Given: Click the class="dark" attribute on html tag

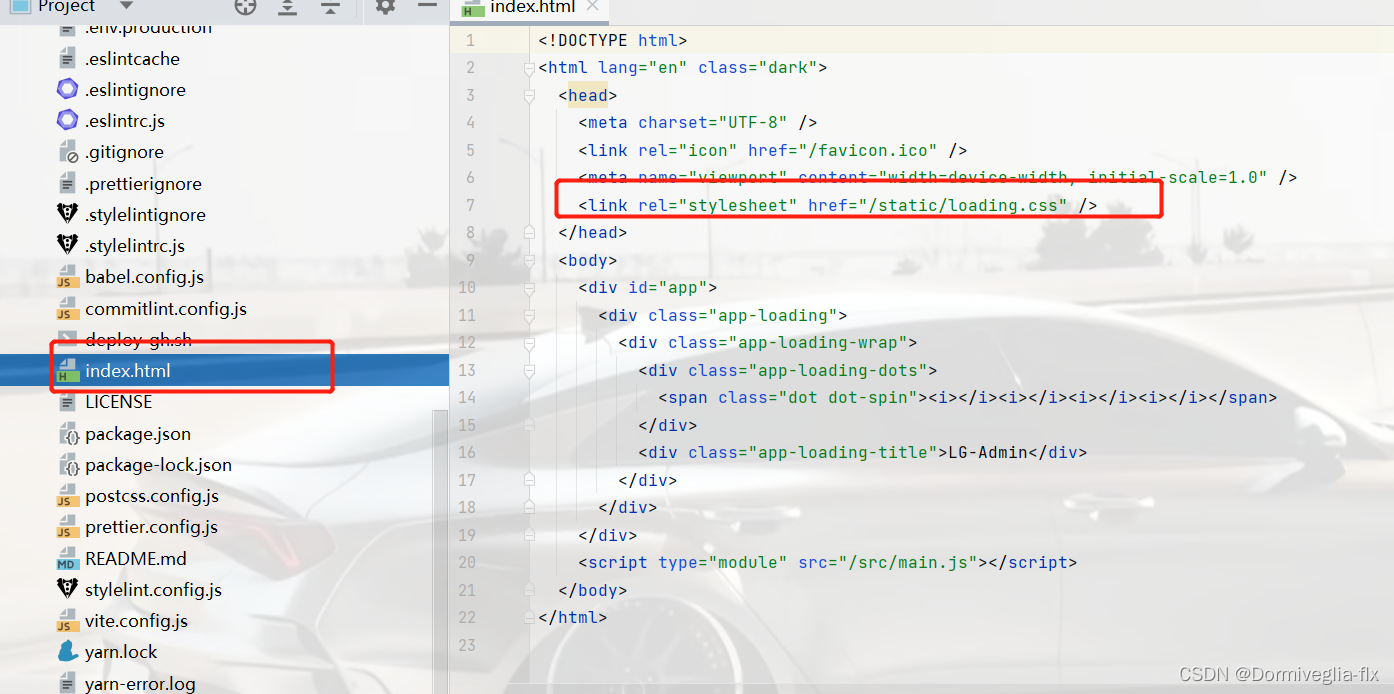Looking at the screenshot, I should pos(758,67).
